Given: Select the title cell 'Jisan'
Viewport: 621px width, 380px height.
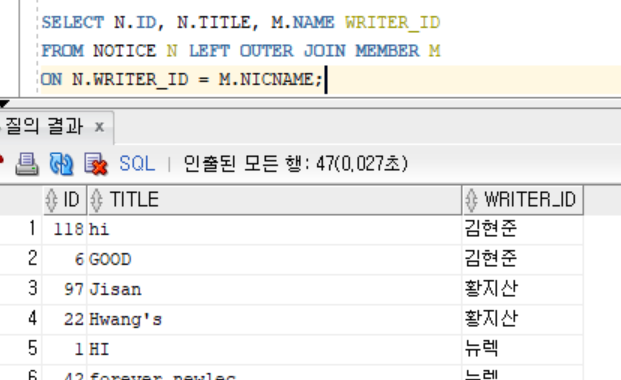Looking at the screenshot, I should 274,289.
